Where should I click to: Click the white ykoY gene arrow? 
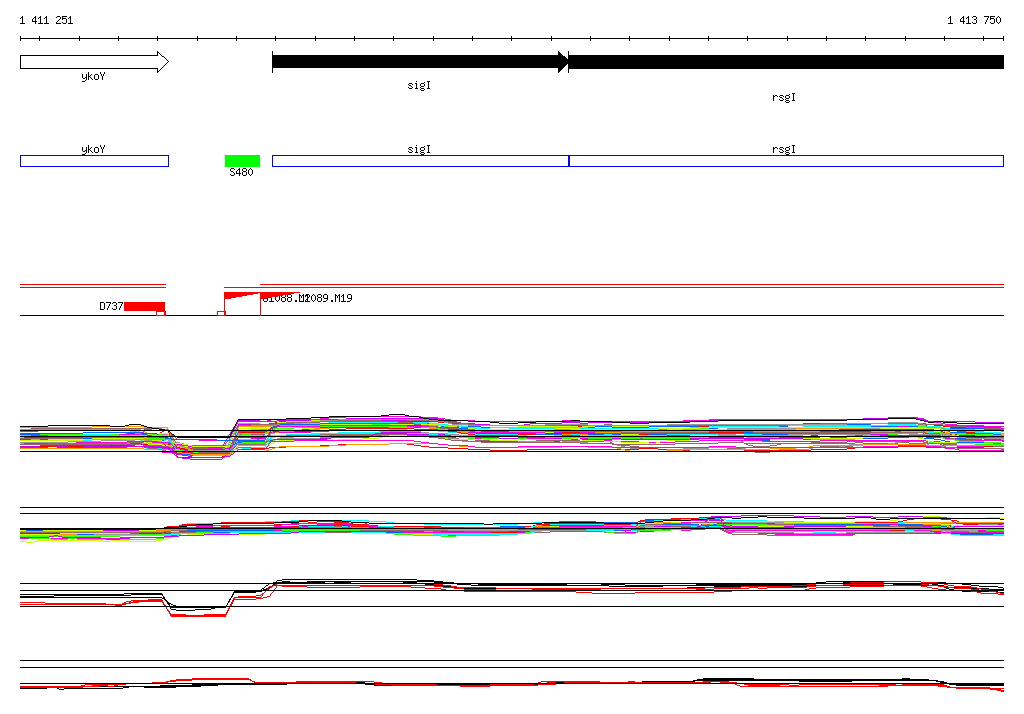pos(95,62)
